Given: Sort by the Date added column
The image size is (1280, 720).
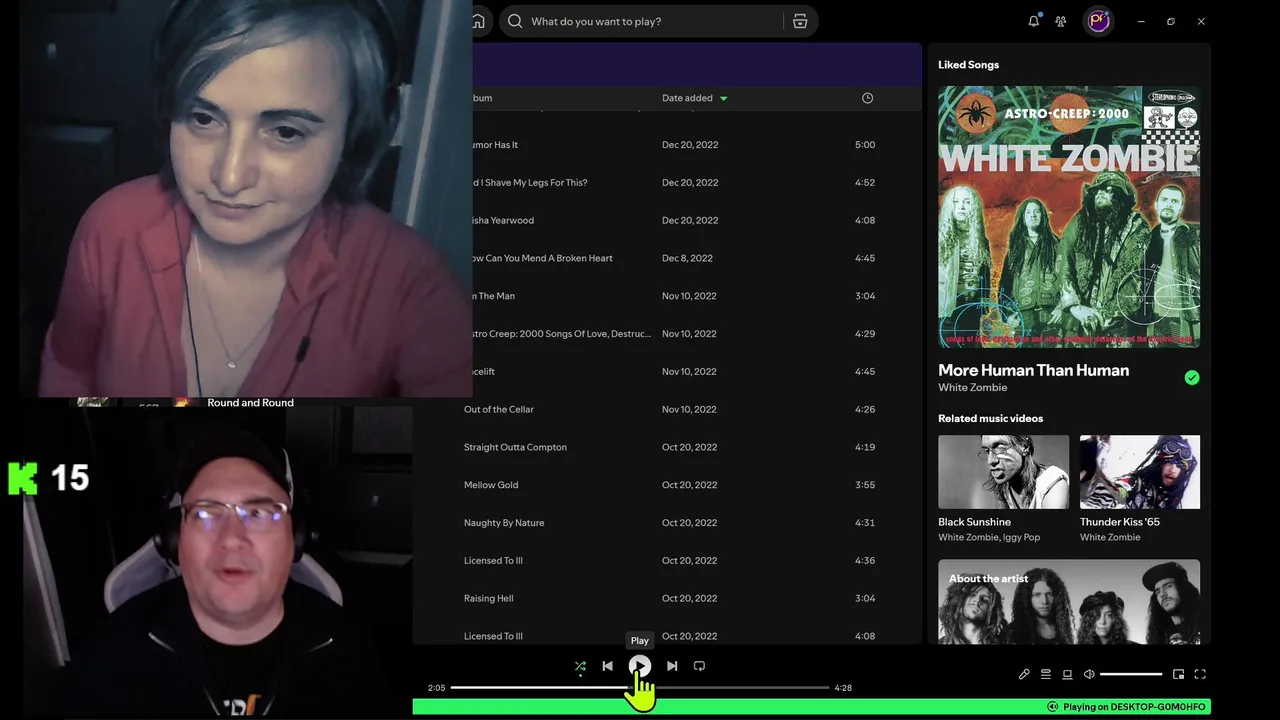Looking at the screenshot, I should 695,98.
